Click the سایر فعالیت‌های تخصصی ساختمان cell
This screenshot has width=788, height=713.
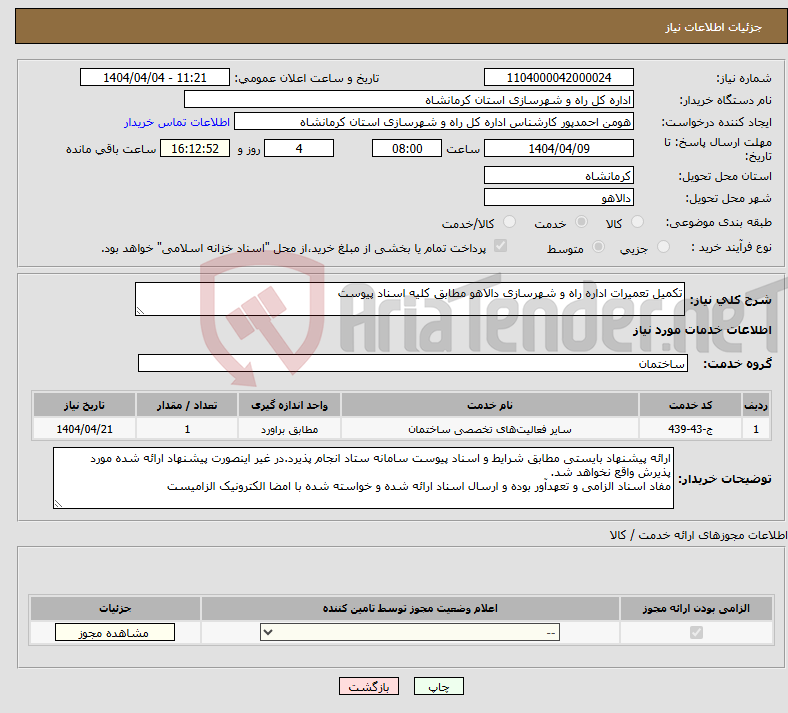point(490,429)
